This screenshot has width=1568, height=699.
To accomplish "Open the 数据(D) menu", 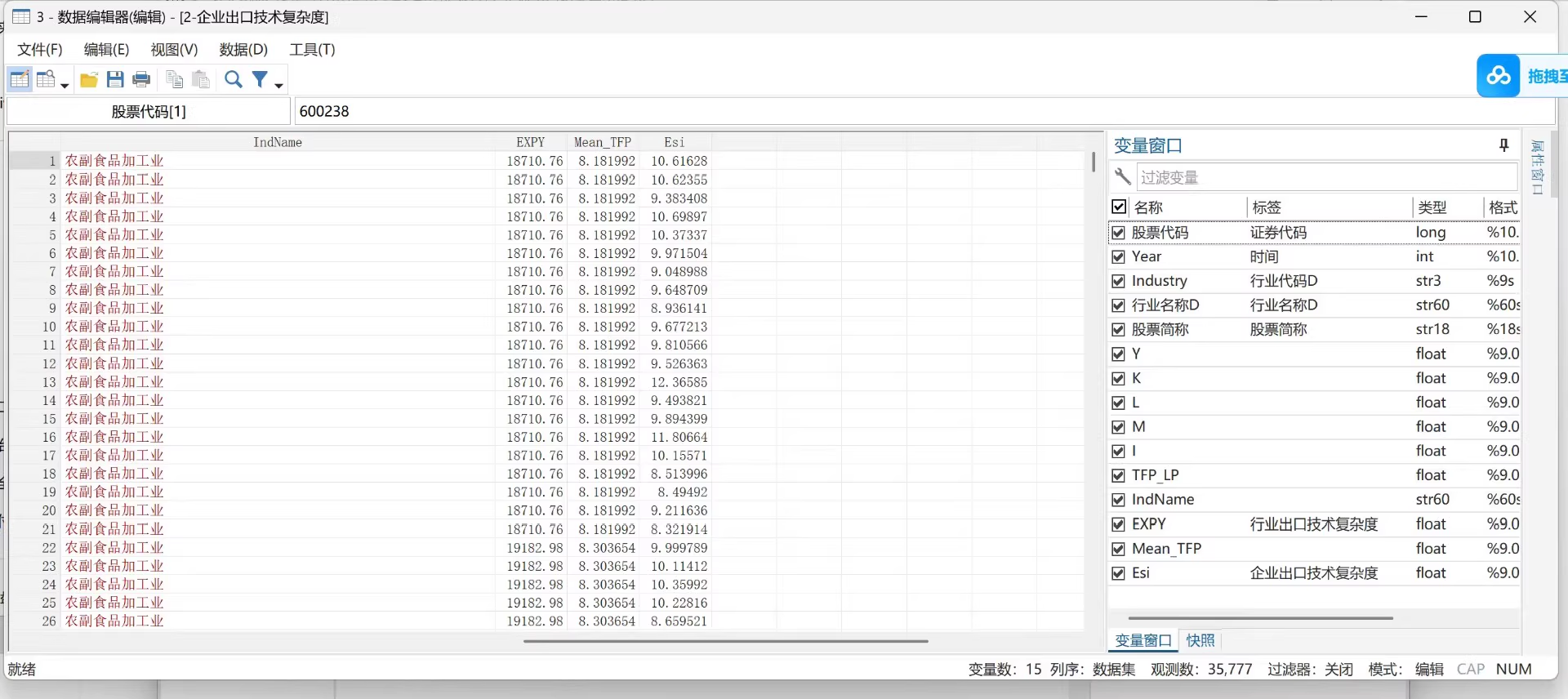I will click(x=243, y=50).
